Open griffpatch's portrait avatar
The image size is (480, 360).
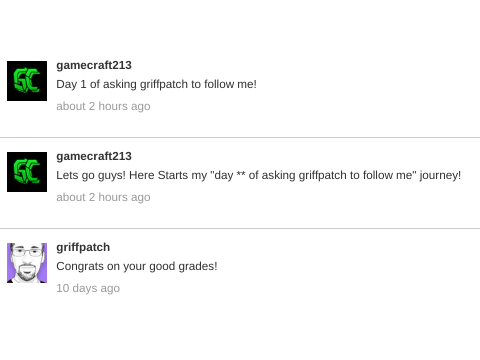[x=27, y=263]
